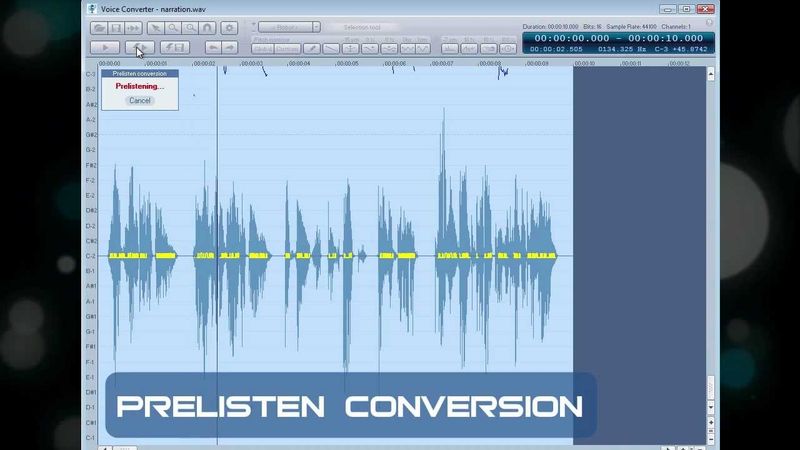
Task: Select the Global pitch contour button
Action: pos(263,49)
